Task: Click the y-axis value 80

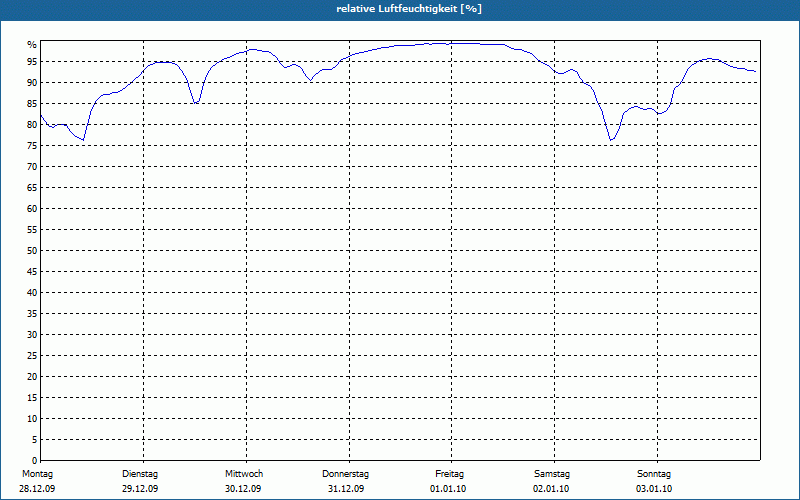Action: tap(32, 124)
